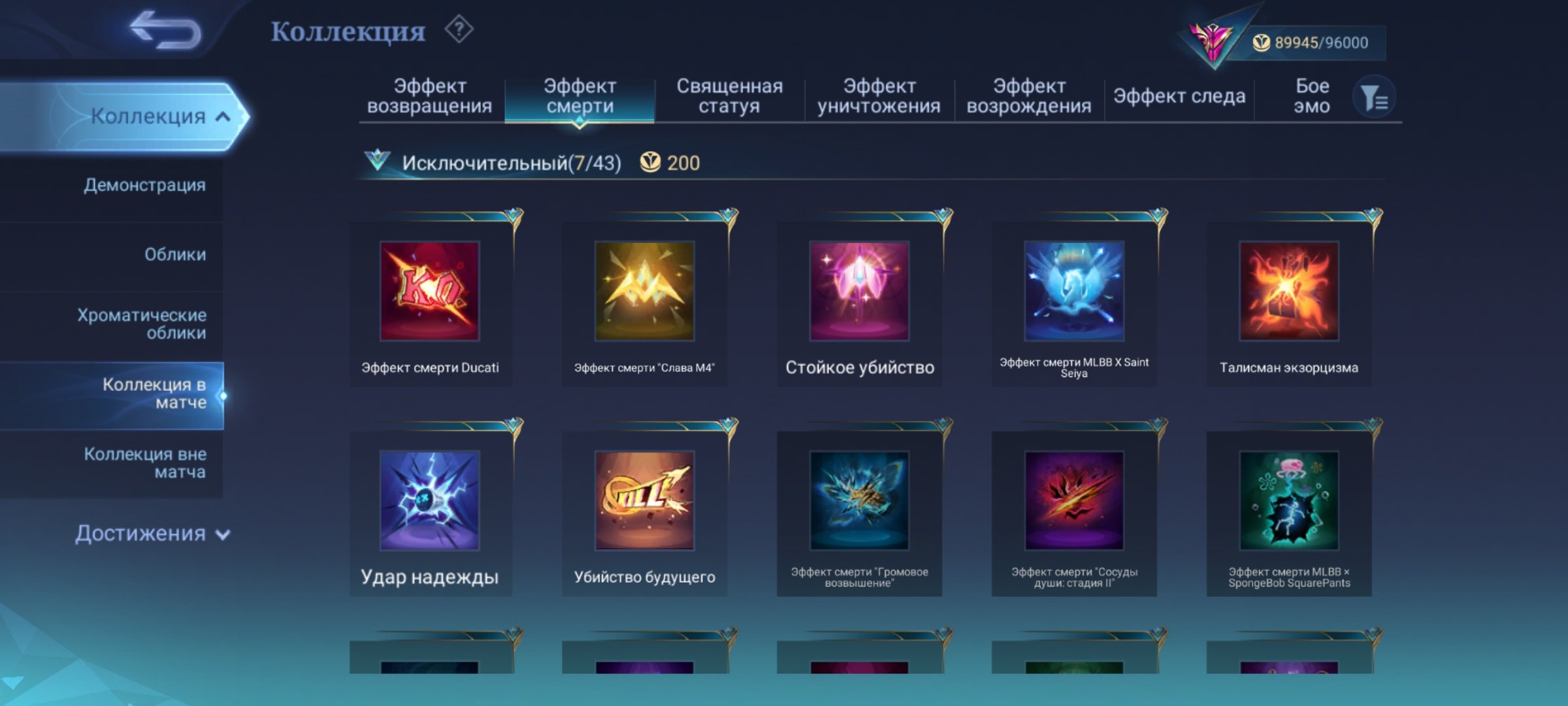Screen dimensions: 1568x706
Task: Open the filter icon beside the tabs
Action: pyautogui.click(x=1374, y=97)
